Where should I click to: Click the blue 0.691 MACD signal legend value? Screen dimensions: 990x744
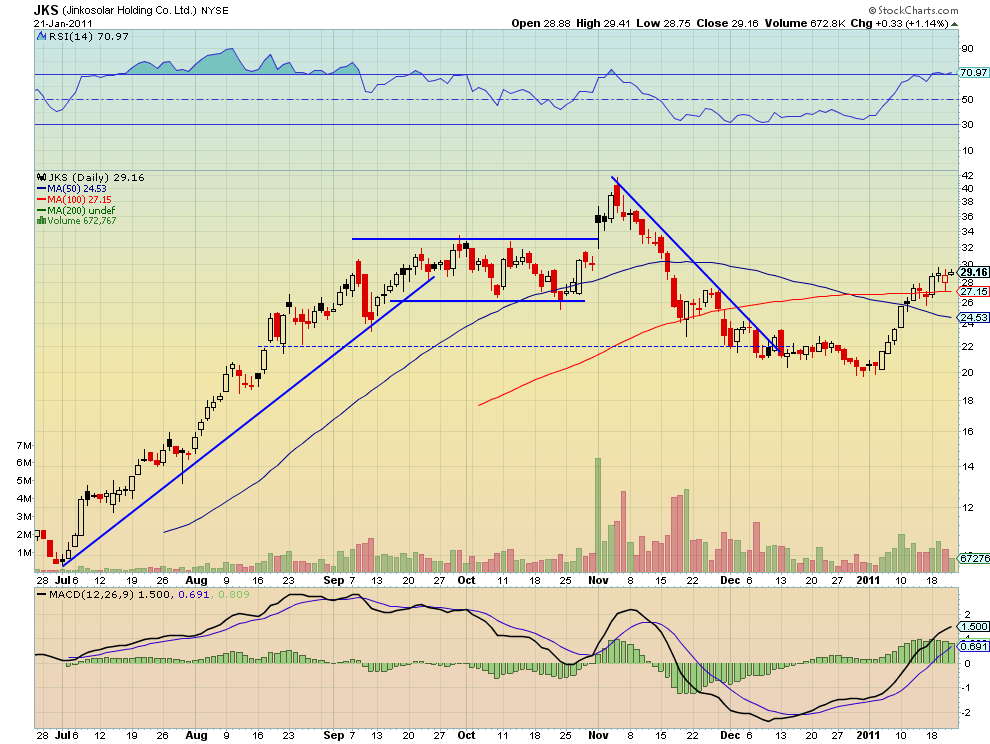(194, 594)
